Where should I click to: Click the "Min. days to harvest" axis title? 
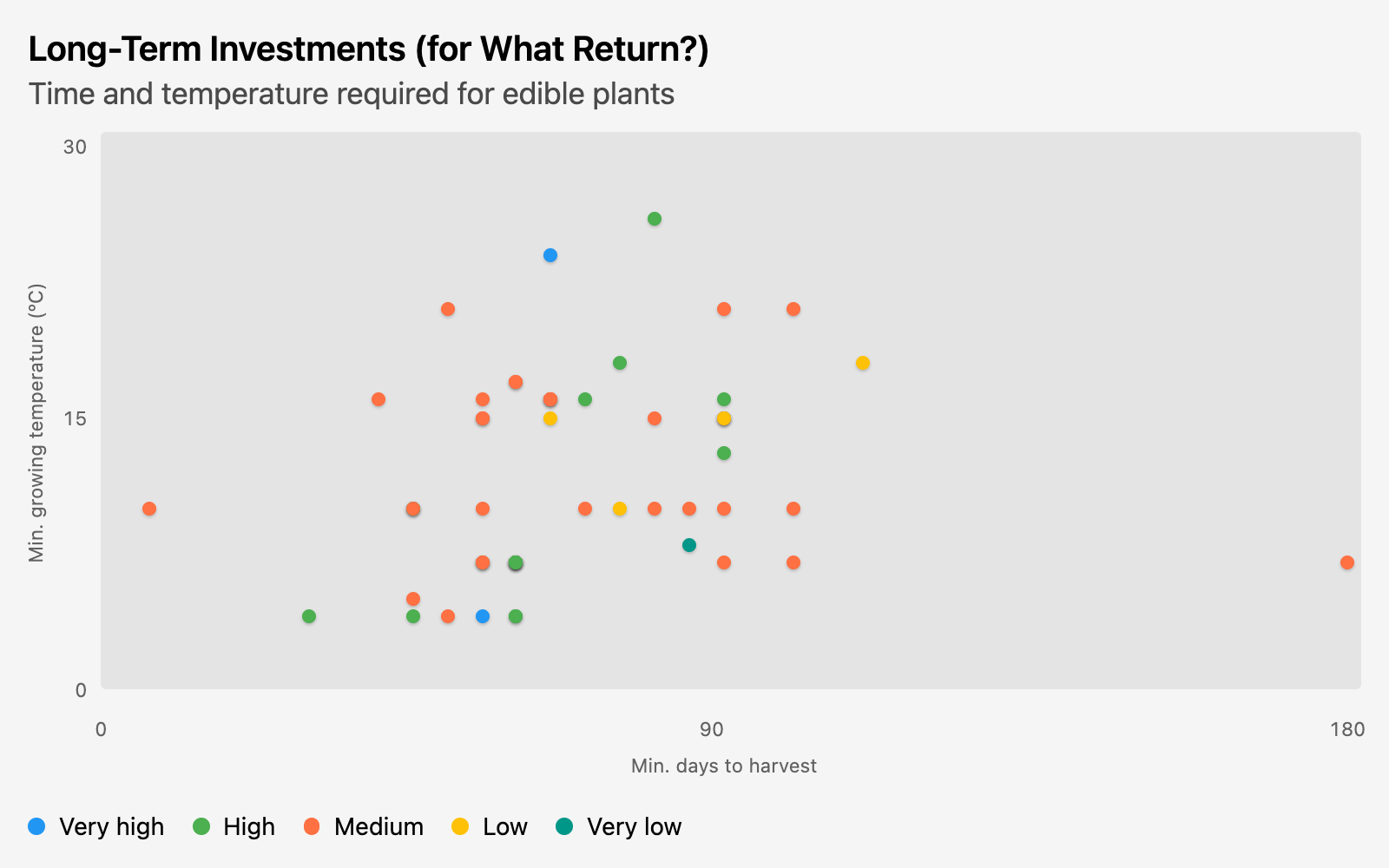pyautogui.click(x=723, y=766)
